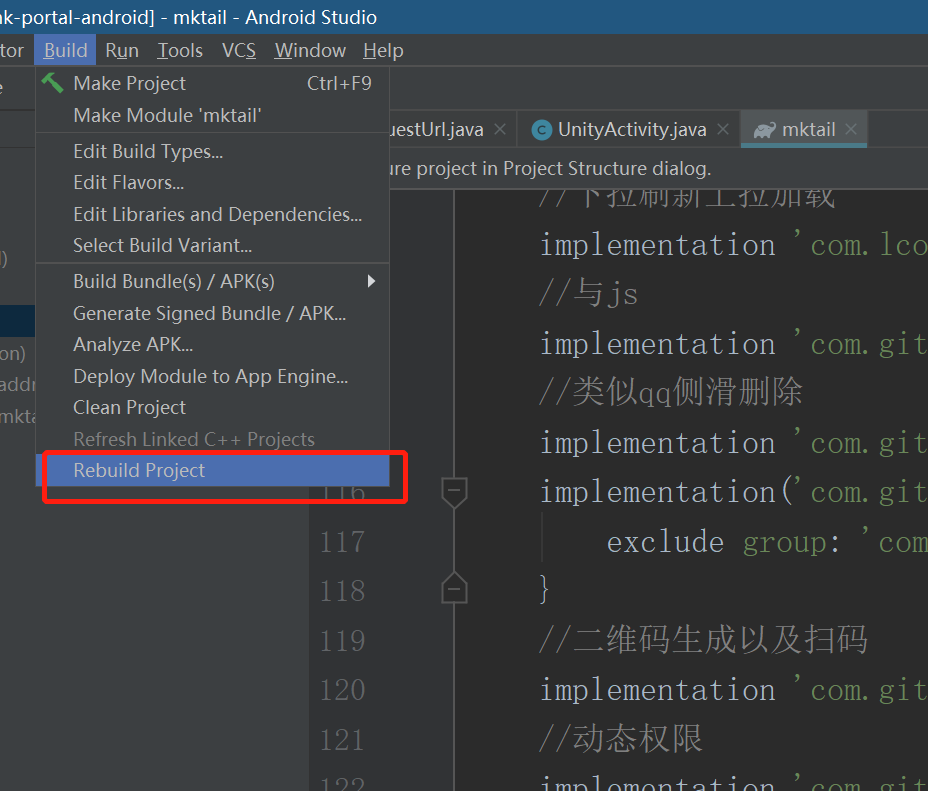Open Edit Libraries and Dependencies...

212,214
